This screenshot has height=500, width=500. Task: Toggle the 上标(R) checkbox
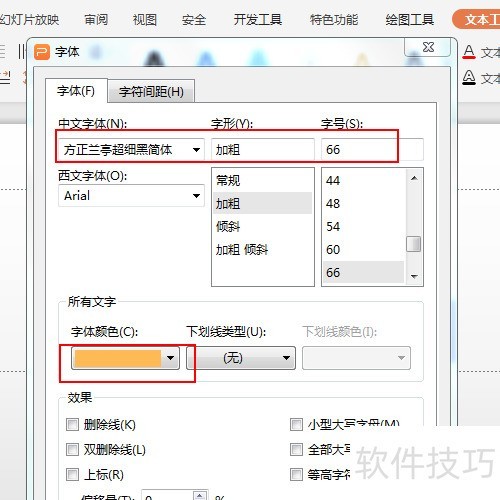pos(72,474)
